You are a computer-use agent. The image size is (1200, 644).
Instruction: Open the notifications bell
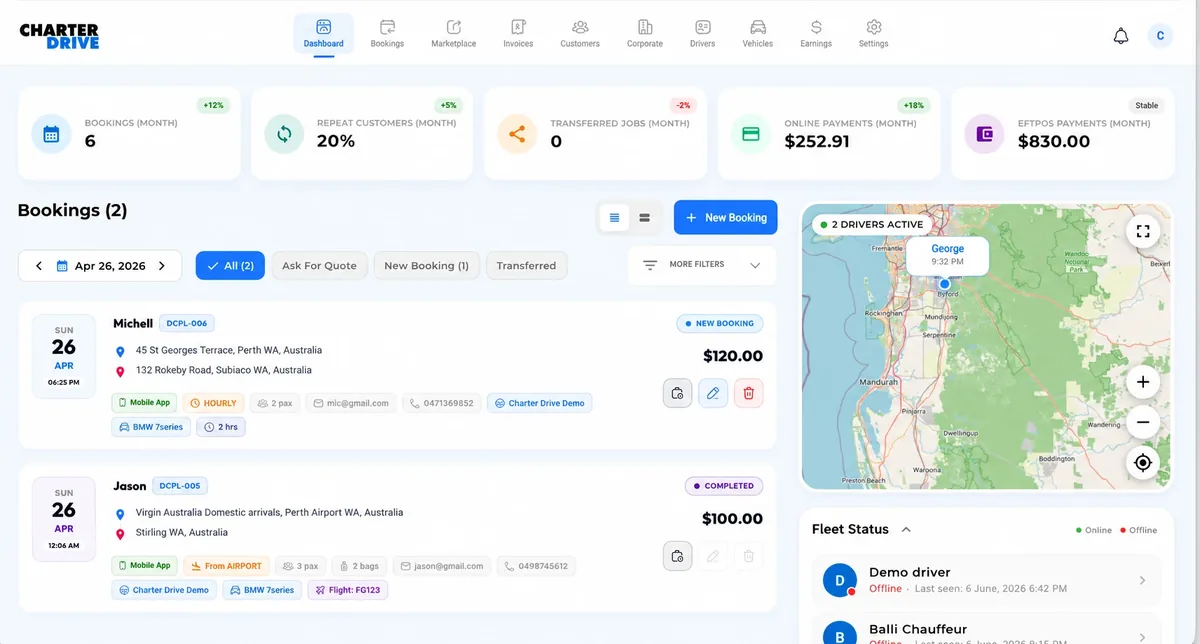click(1121, 36)
